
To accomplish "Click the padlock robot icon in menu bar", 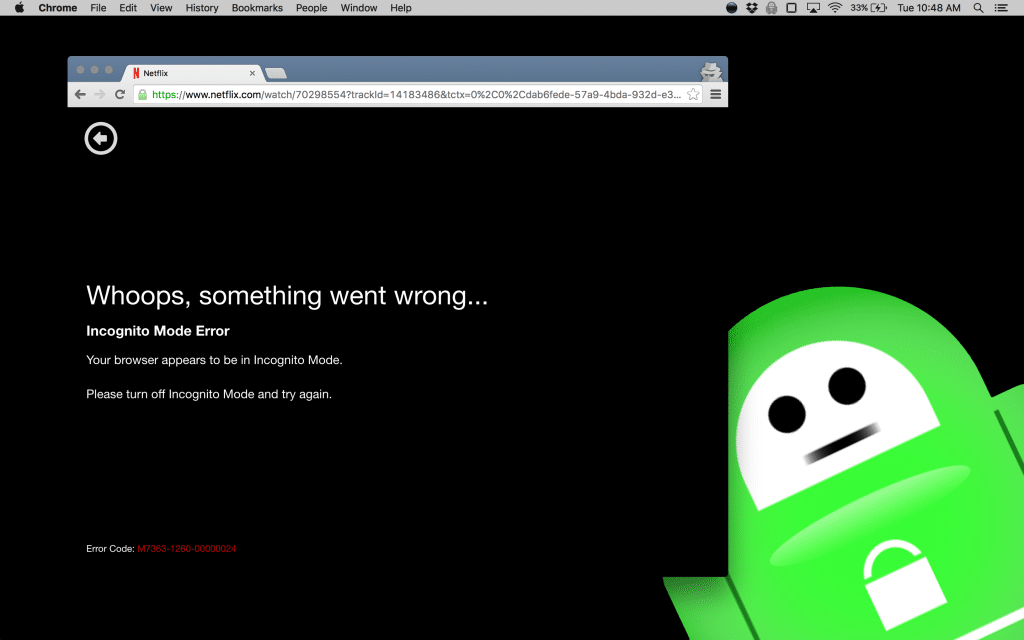I will pos(771,8).
